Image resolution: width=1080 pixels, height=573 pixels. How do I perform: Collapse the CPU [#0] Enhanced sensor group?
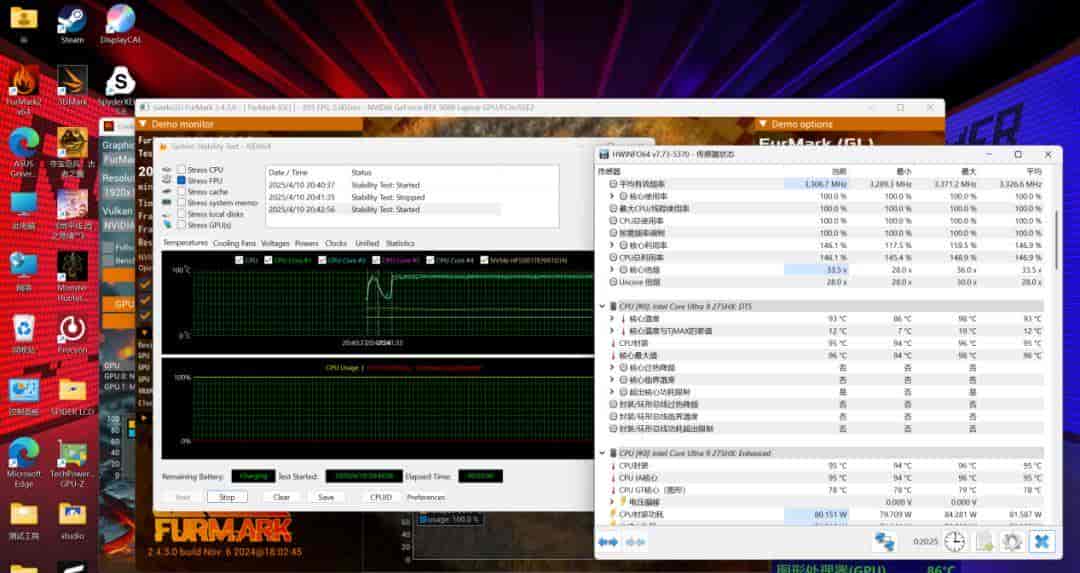click(x=603, y=453)
